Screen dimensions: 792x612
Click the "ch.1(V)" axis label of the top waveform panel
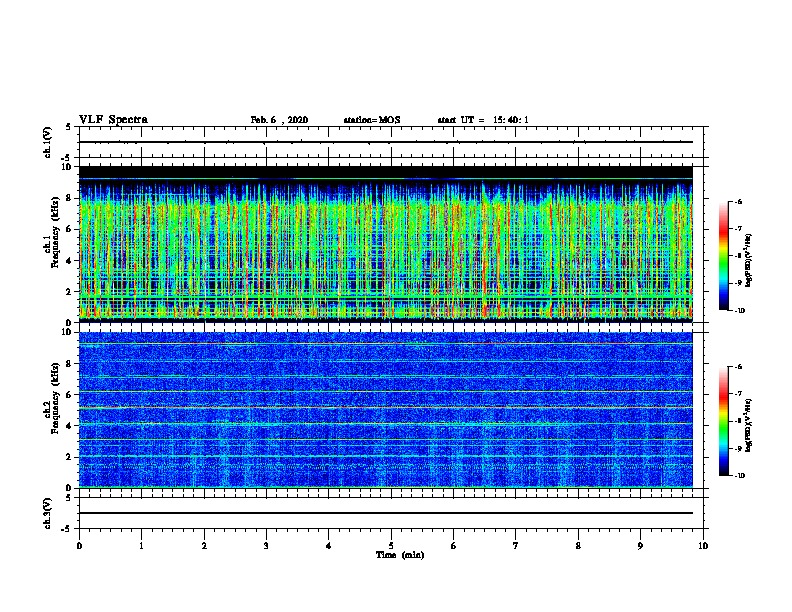click(x=47, y=142)
